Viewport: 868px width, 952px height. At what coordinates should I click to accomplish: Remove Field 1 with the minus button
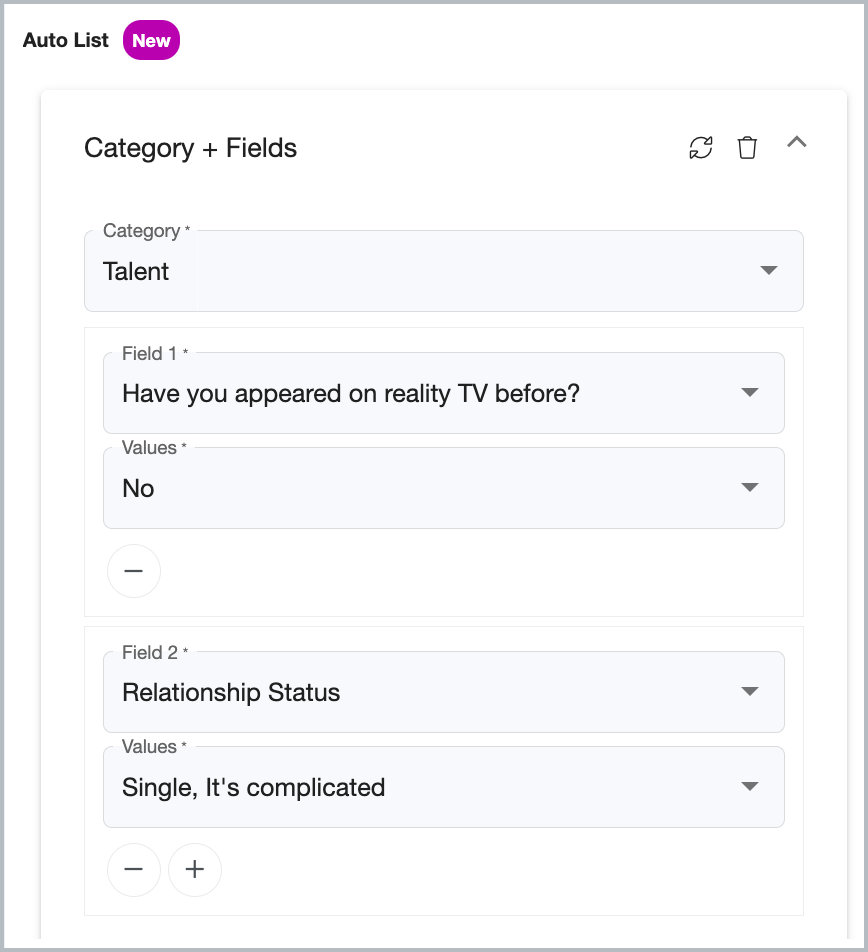coord(134,571)
